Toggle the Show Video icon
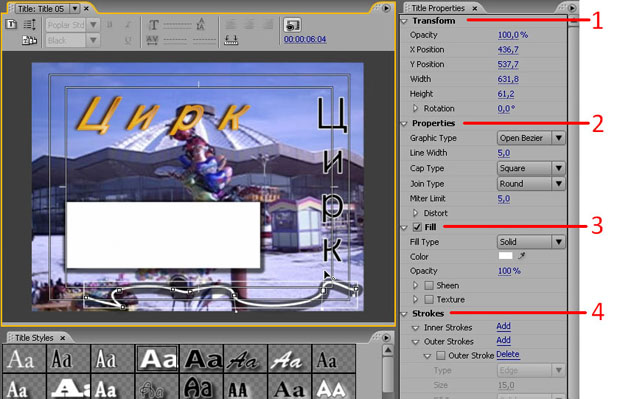The image size is (620, 399). [292, 25]
